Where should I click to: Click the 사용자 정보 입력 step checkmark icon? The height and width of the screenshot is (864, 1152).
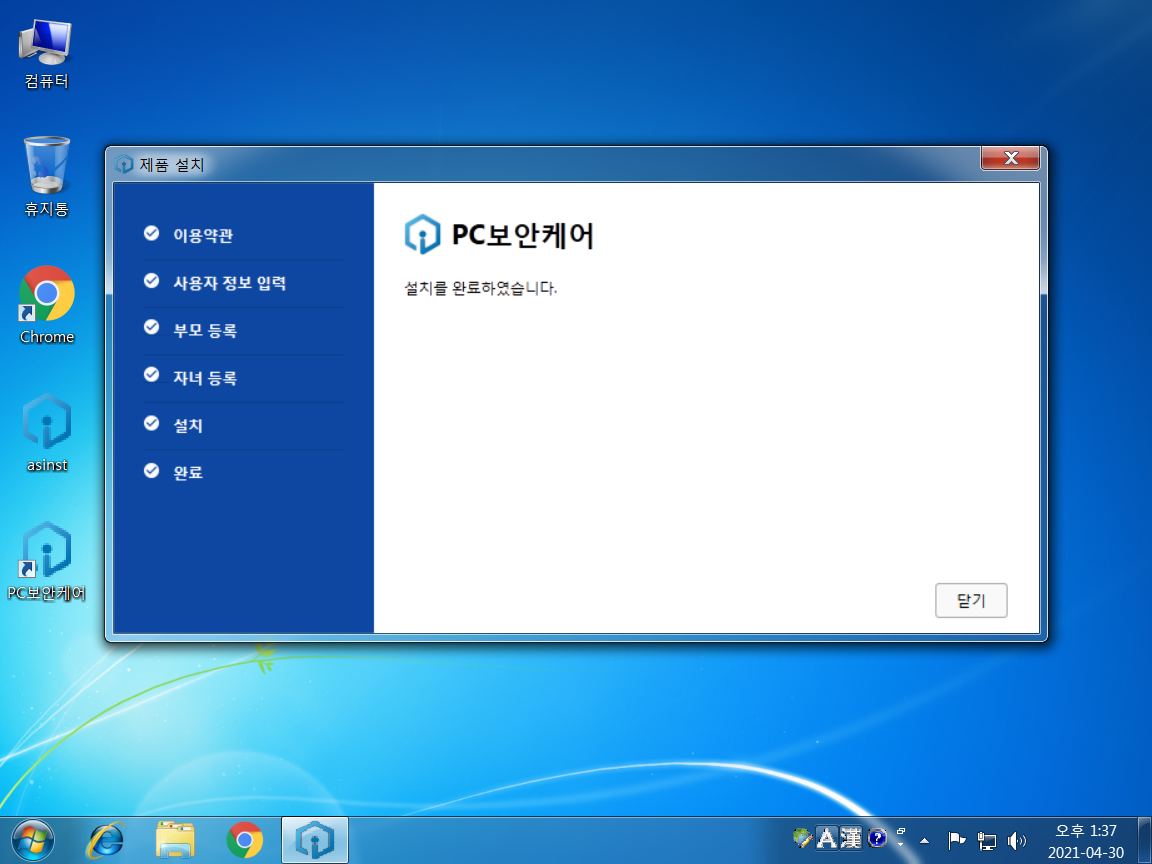pos(151,281)
